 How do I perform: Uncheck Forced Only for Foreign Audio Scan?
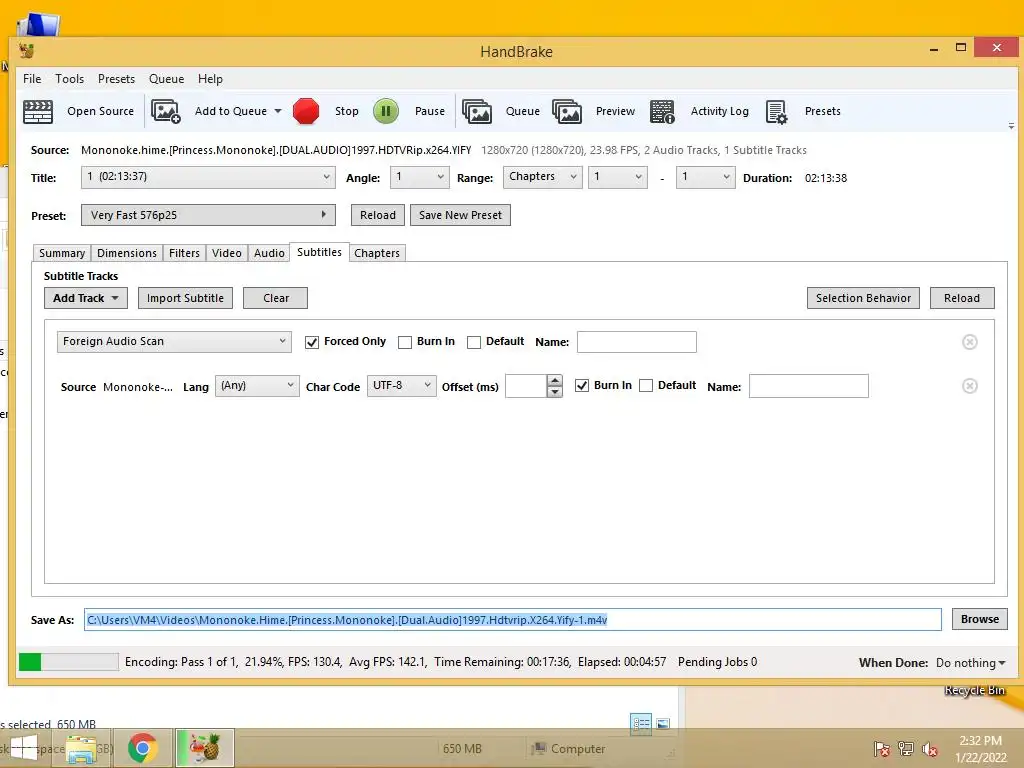pos(312,342)
